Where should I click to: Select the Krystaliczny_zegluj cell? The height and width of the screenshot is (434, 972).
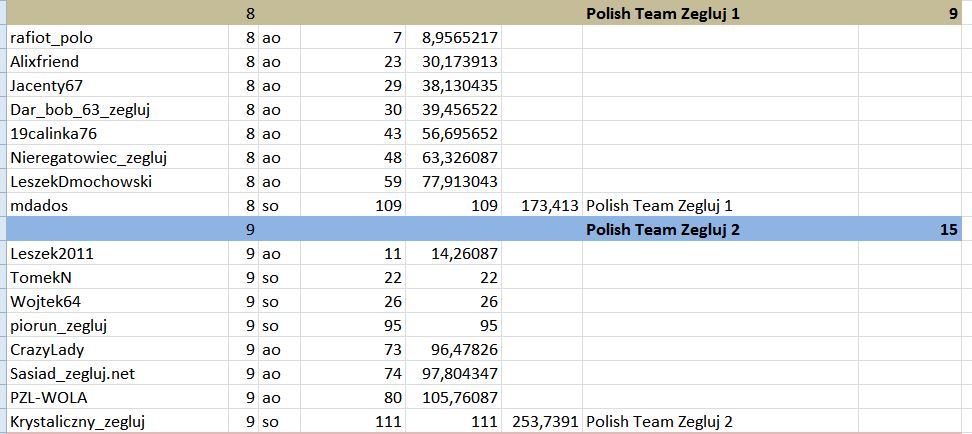tap(117, 422)
